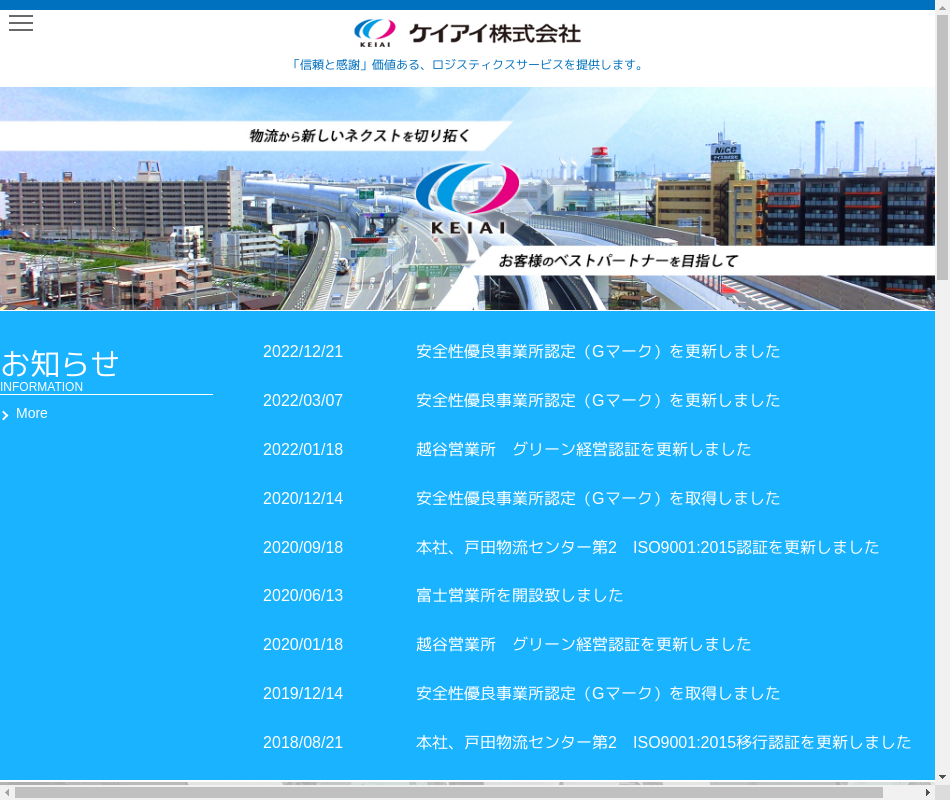The width and height of the screenshot is (950, 800).
Task: Click the chevron arrow beside More
Action: coord(5,415)
